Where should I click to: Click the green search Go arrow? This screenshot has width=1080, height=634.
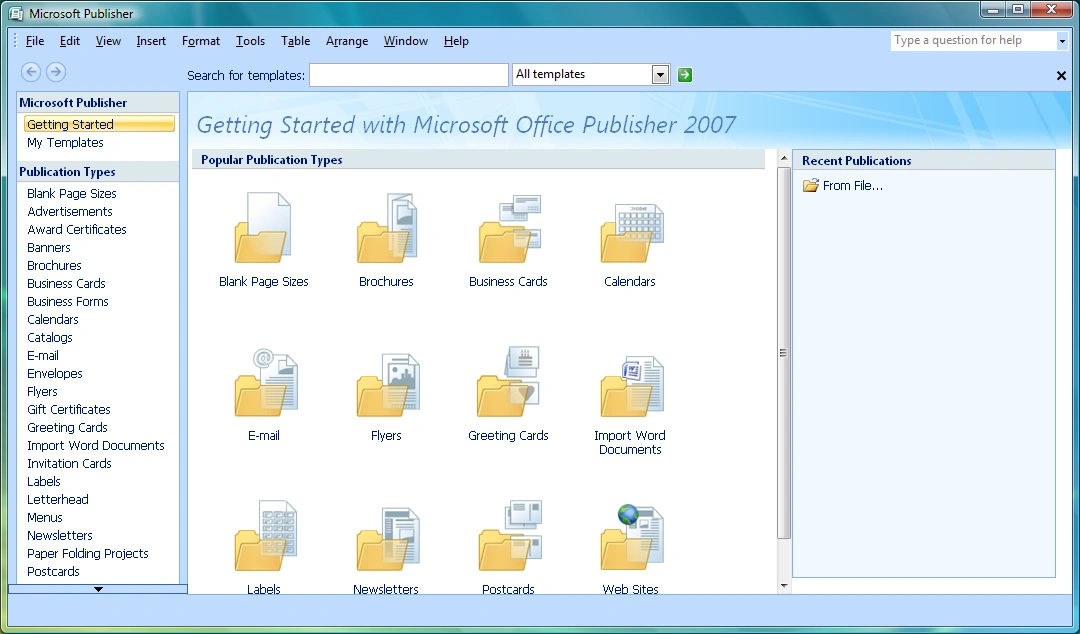click(685, 74)
